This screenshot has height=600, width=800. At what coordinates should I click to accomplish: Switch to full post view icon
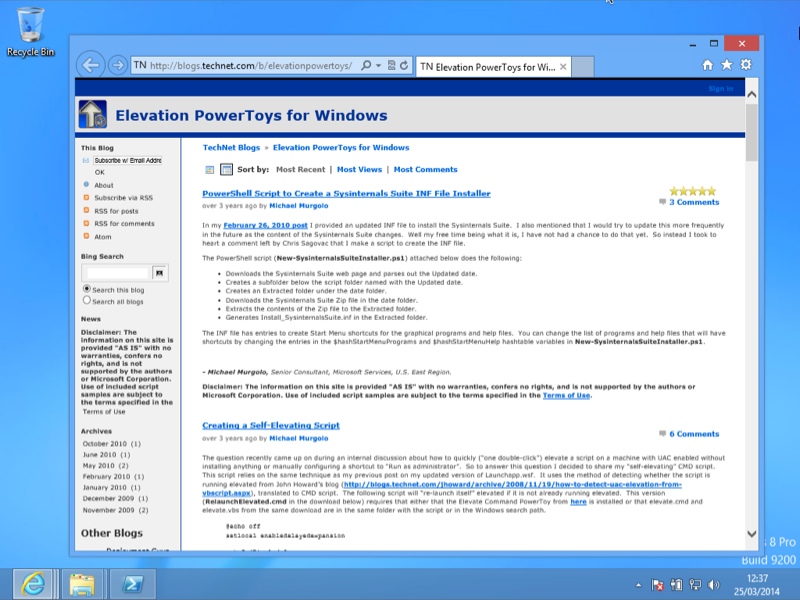[x=226, y=169]
